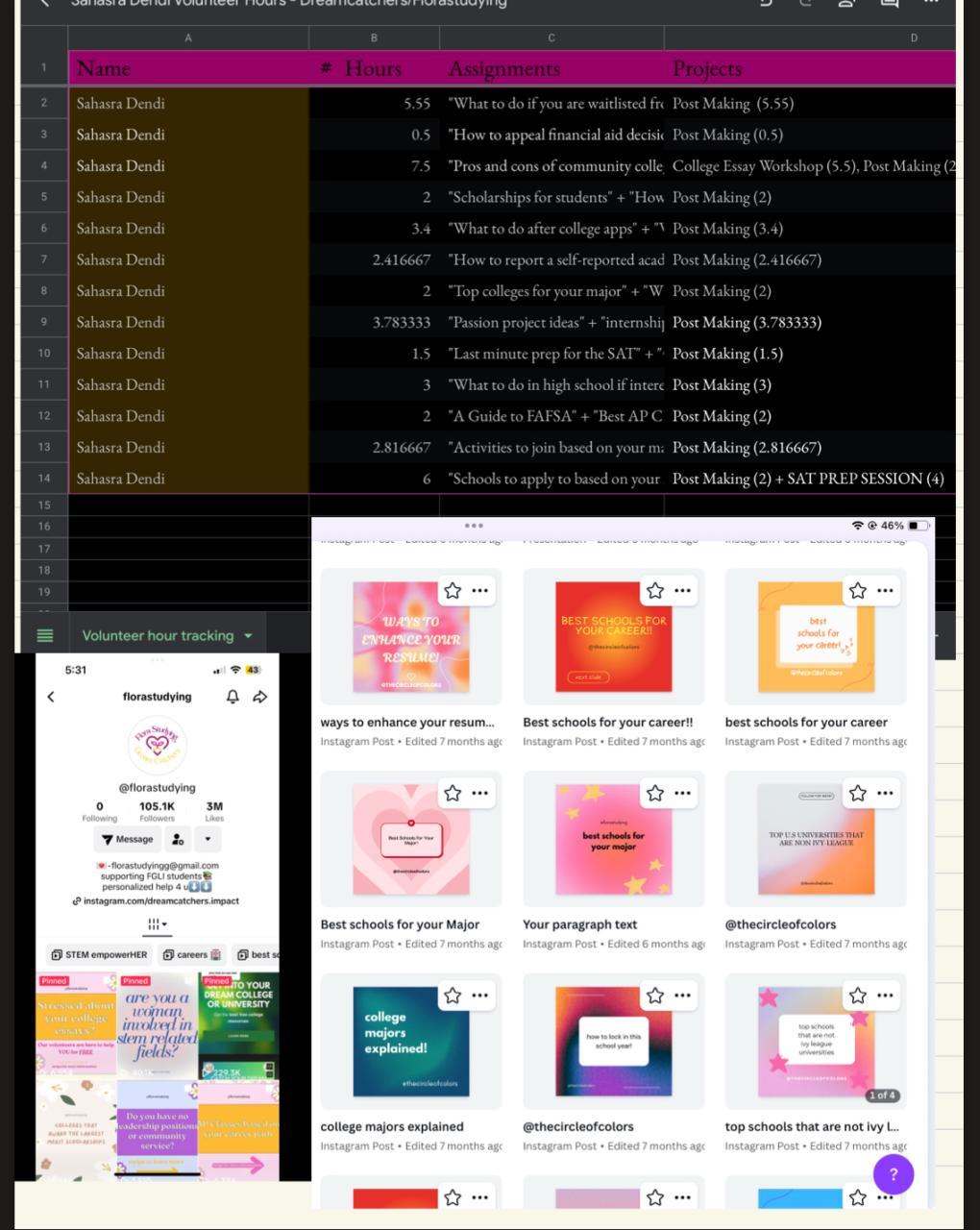Star the "Best schools for your career!!" design
Viewport: 980px width, 1230px height.
655,591
